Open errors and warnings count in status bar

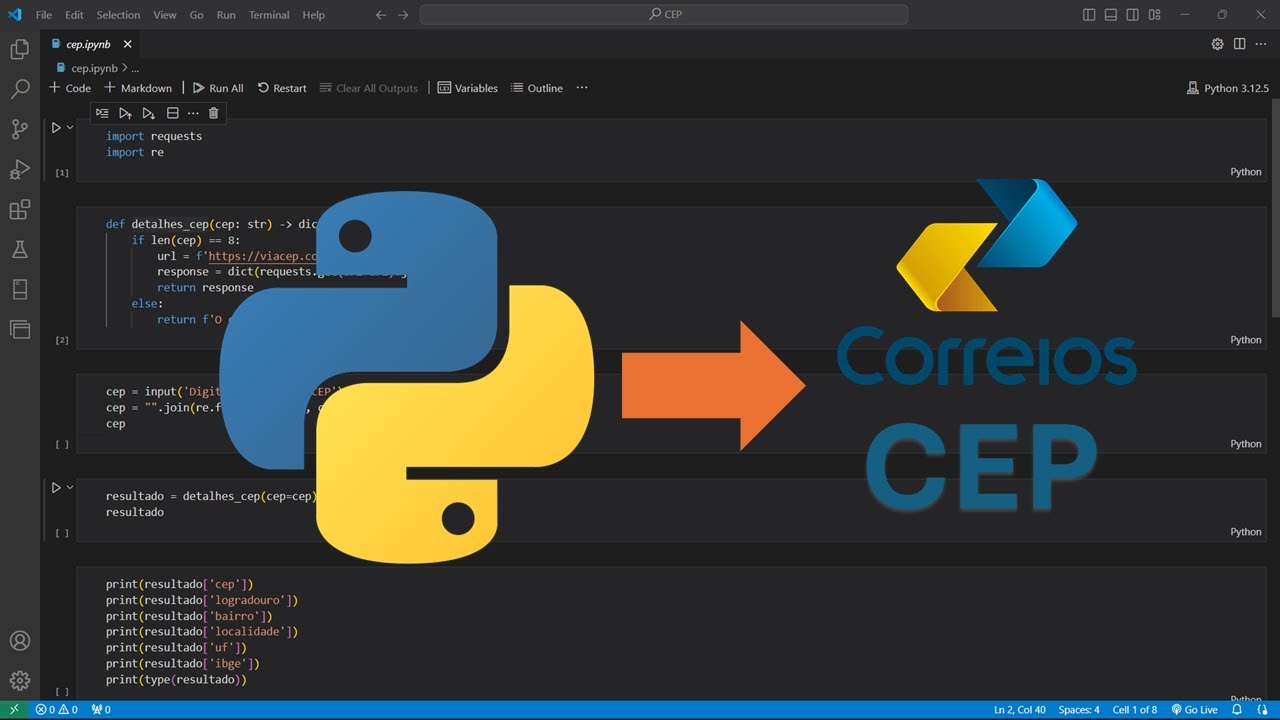(56, 710)
